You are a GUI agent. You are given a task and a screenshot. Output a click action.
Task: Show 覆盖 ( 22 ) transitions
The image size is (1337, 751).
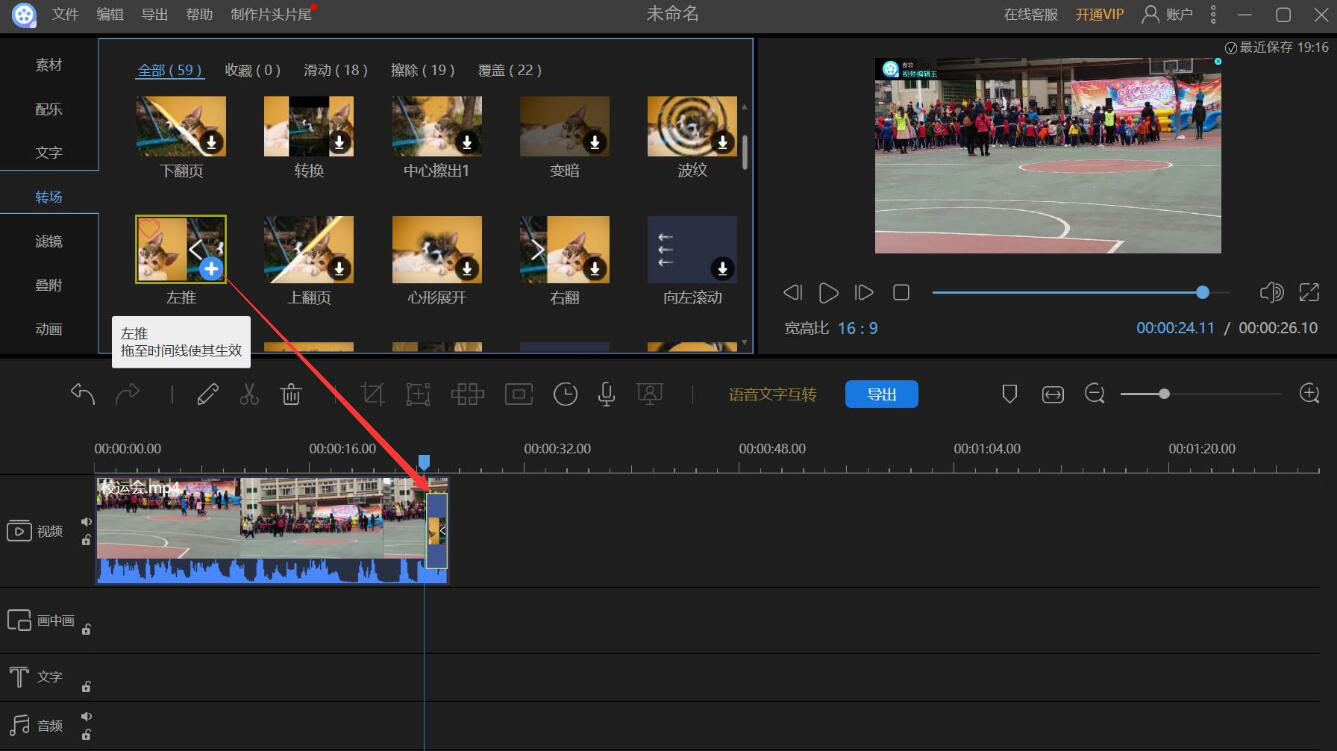510,70
